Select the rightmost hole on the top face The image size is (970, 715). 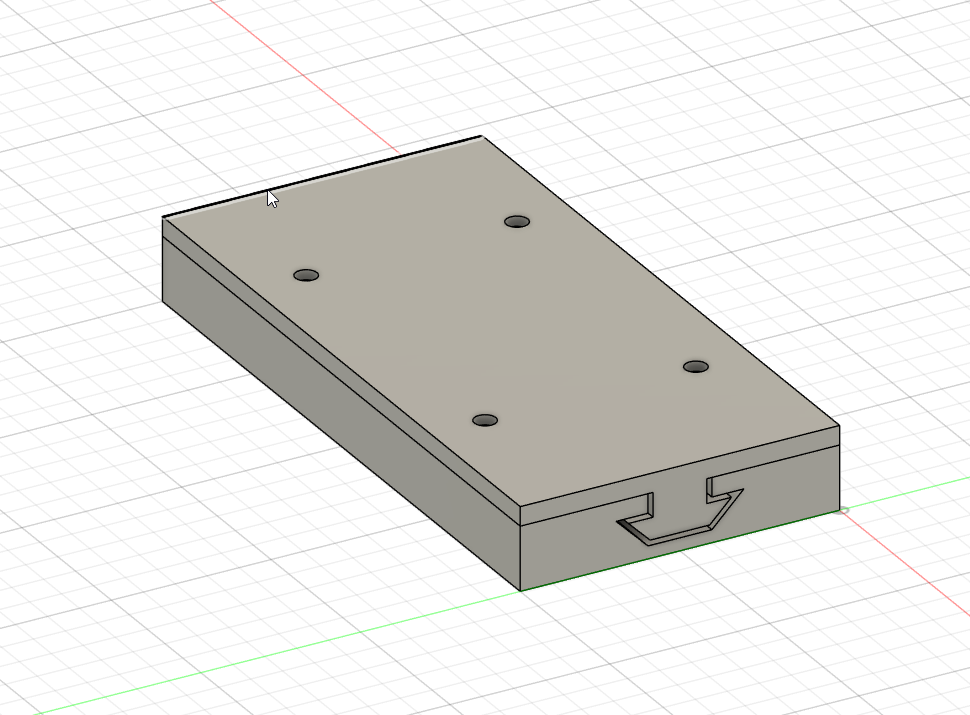tap(696, 367)
